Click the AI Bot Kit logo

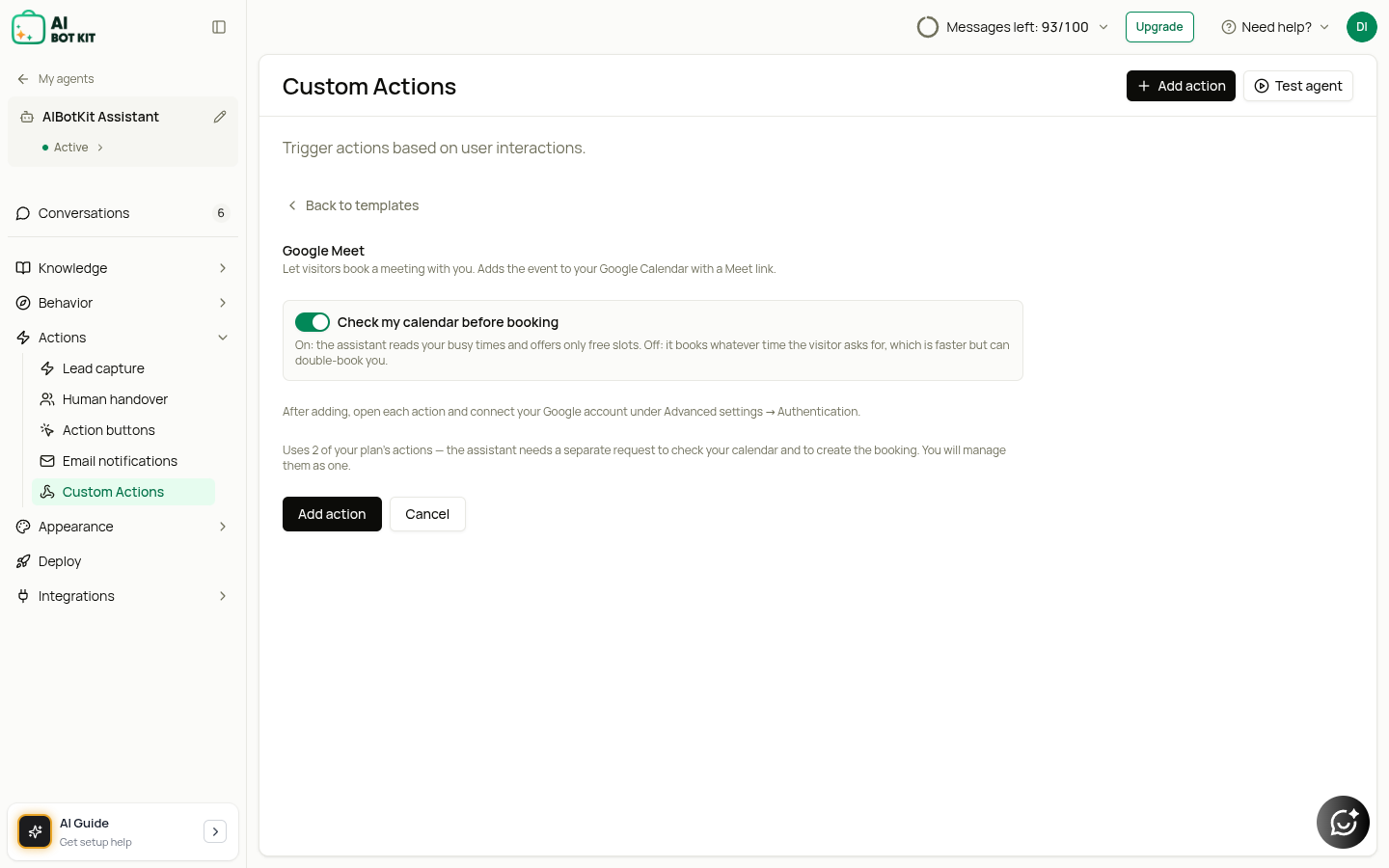54,28
